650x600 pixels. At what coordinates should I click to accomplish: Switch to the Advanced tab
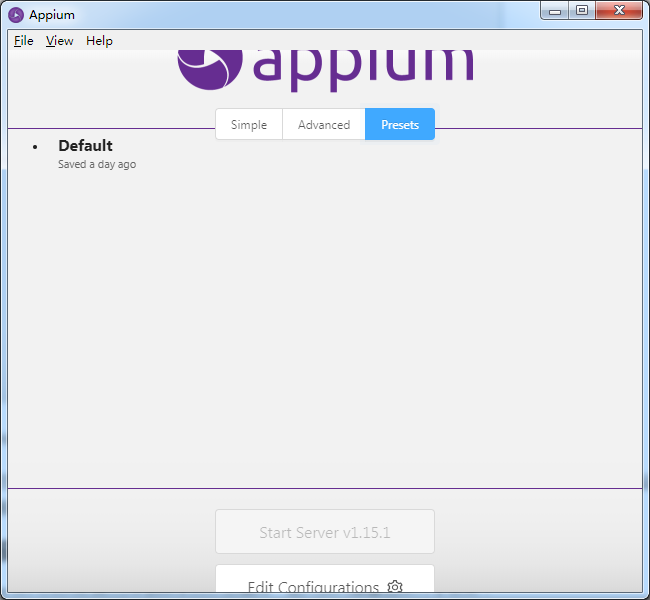324,124
